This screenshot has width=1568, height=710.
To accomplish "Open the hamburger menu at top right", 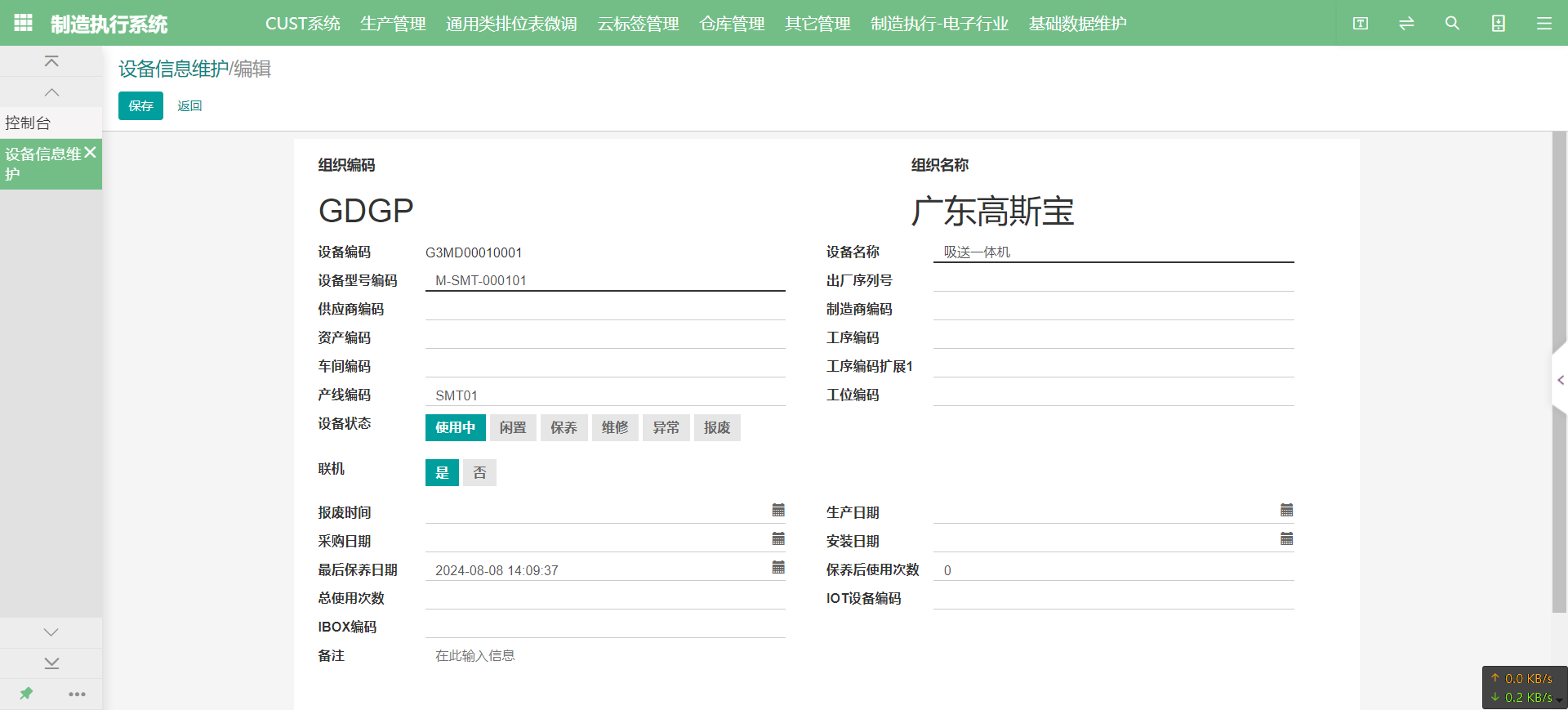I will [x=1544, y=23].
